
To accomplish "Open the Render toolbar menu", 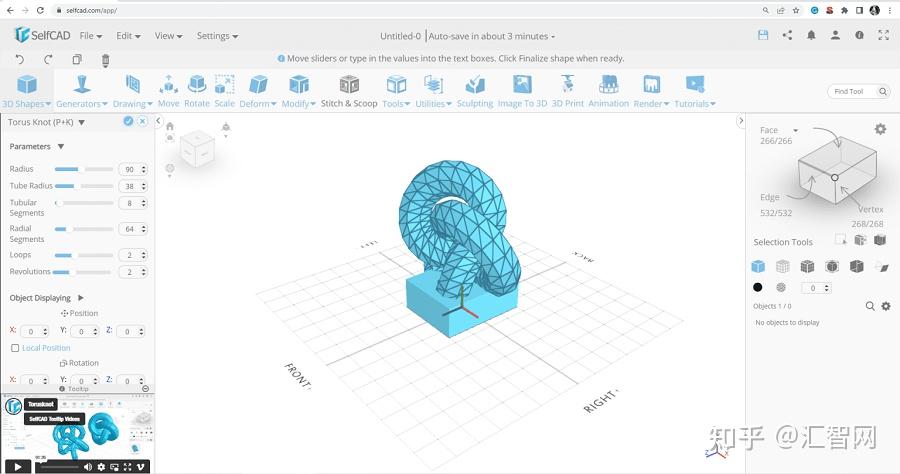I will click(x=651, y=91).
